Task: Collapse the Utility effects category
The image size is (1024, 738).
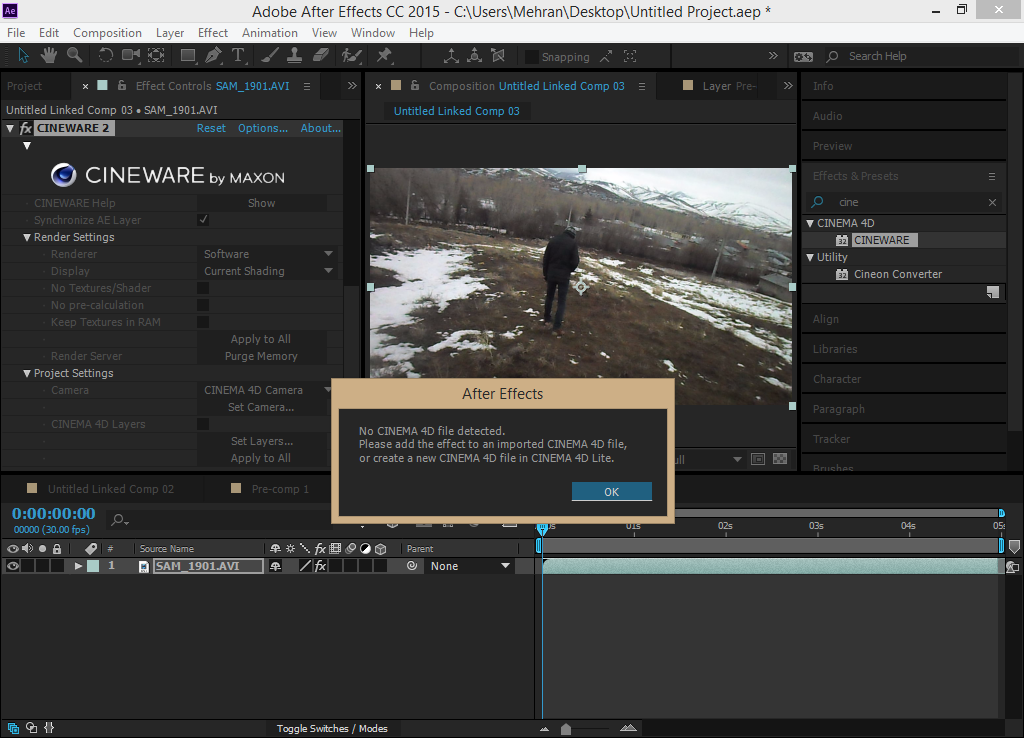Action: (x=810, y=257)
